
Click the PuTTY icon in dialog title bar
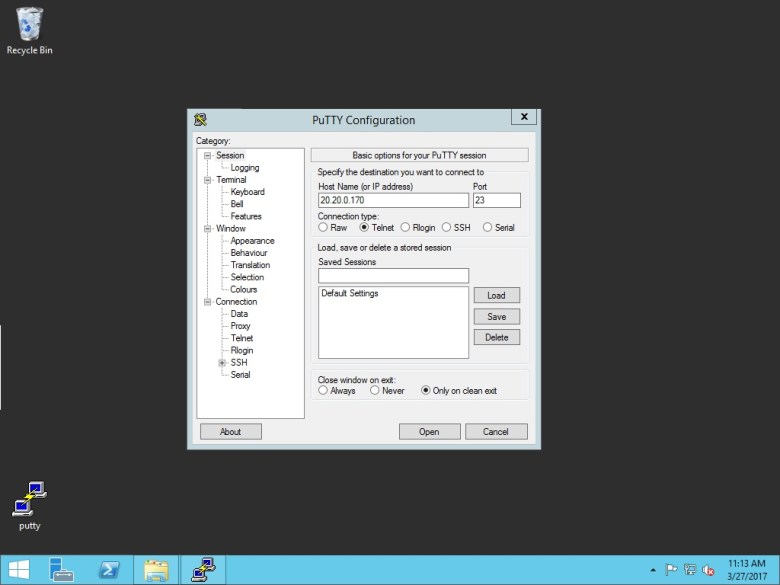click(x=200, y=120)
